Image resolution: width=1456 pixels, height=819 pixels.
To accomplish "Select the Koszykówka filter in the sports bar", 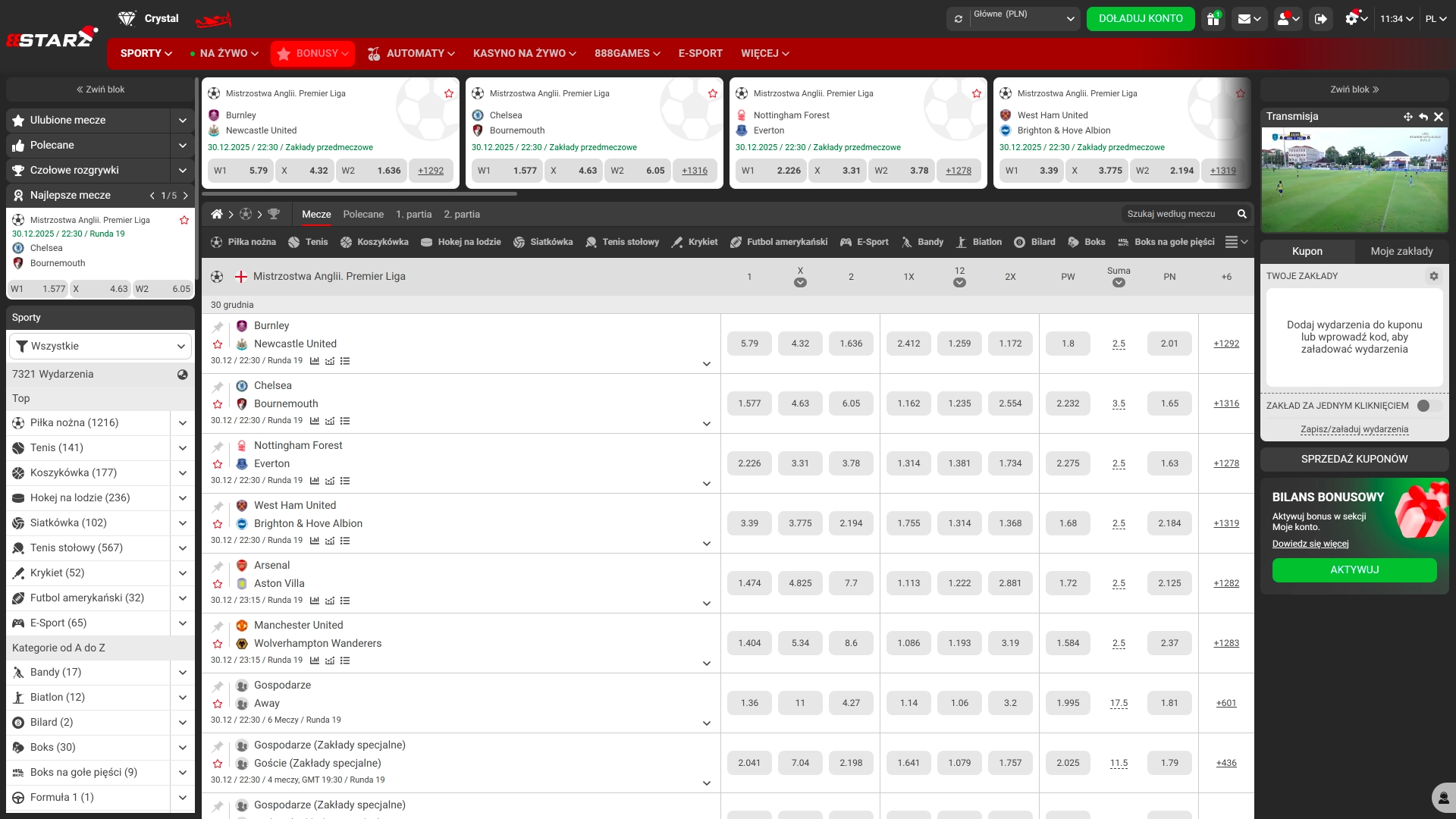I will pyautogui.click(x=375, y=242).
